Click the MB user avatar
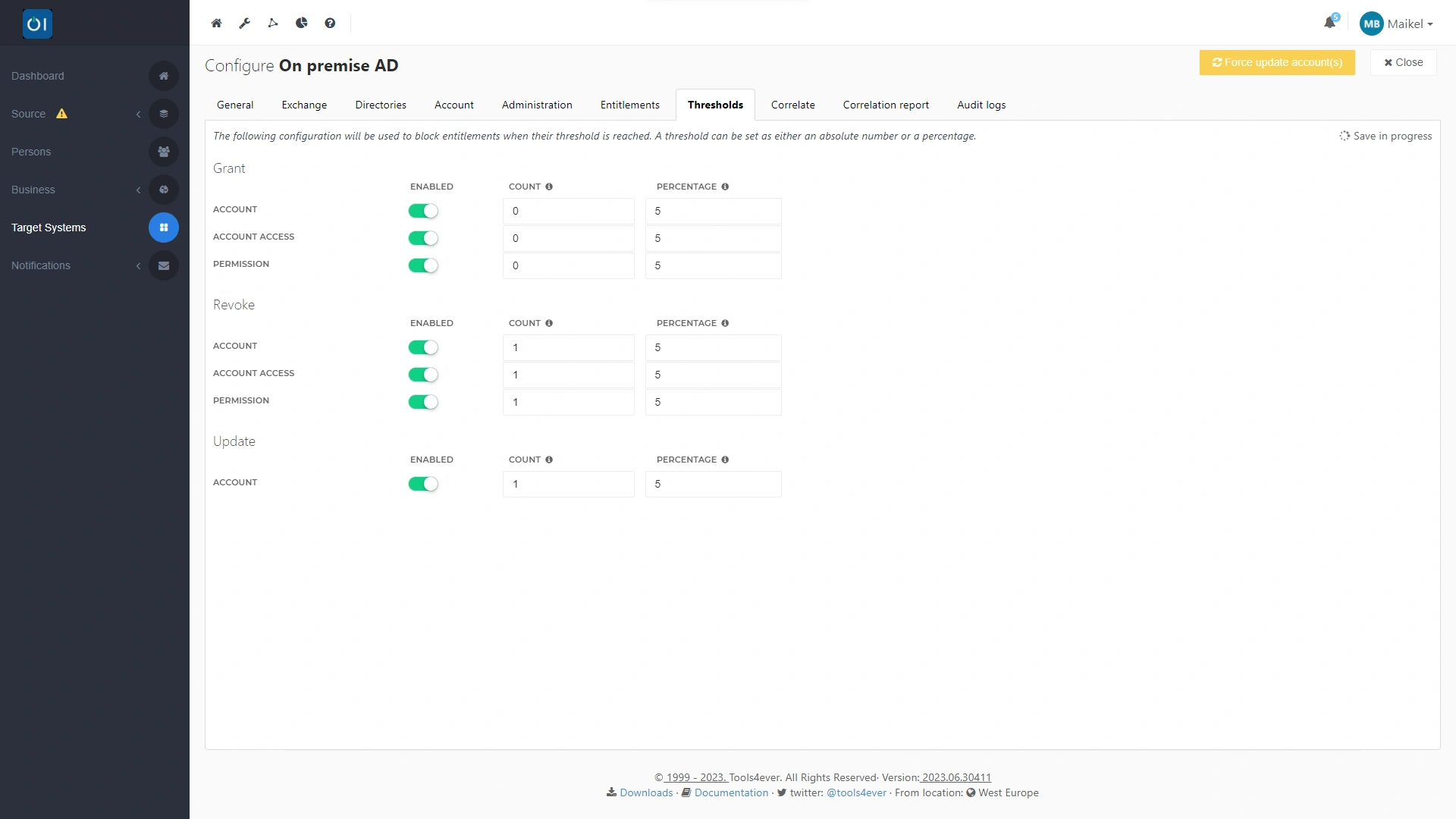1456x819 pixels. tap(1371, 24)
